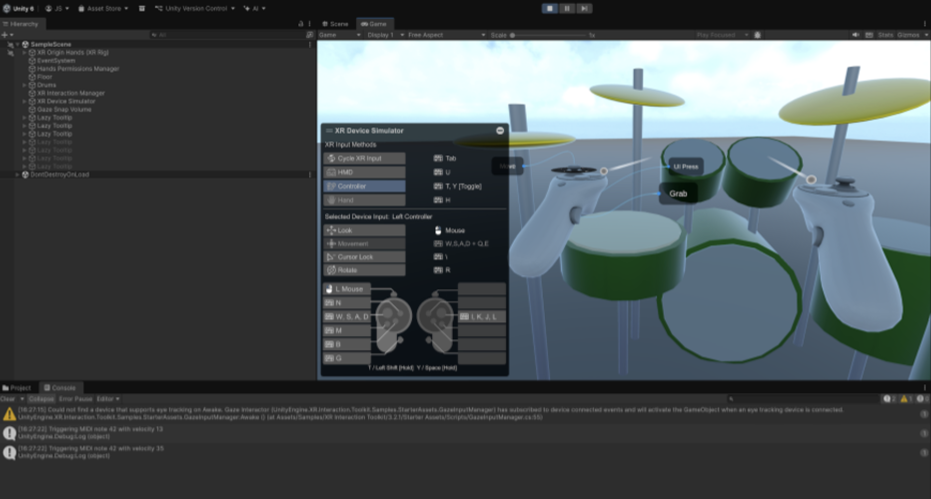Step forward one frame
931x499 pixels.
click(584, 8)
